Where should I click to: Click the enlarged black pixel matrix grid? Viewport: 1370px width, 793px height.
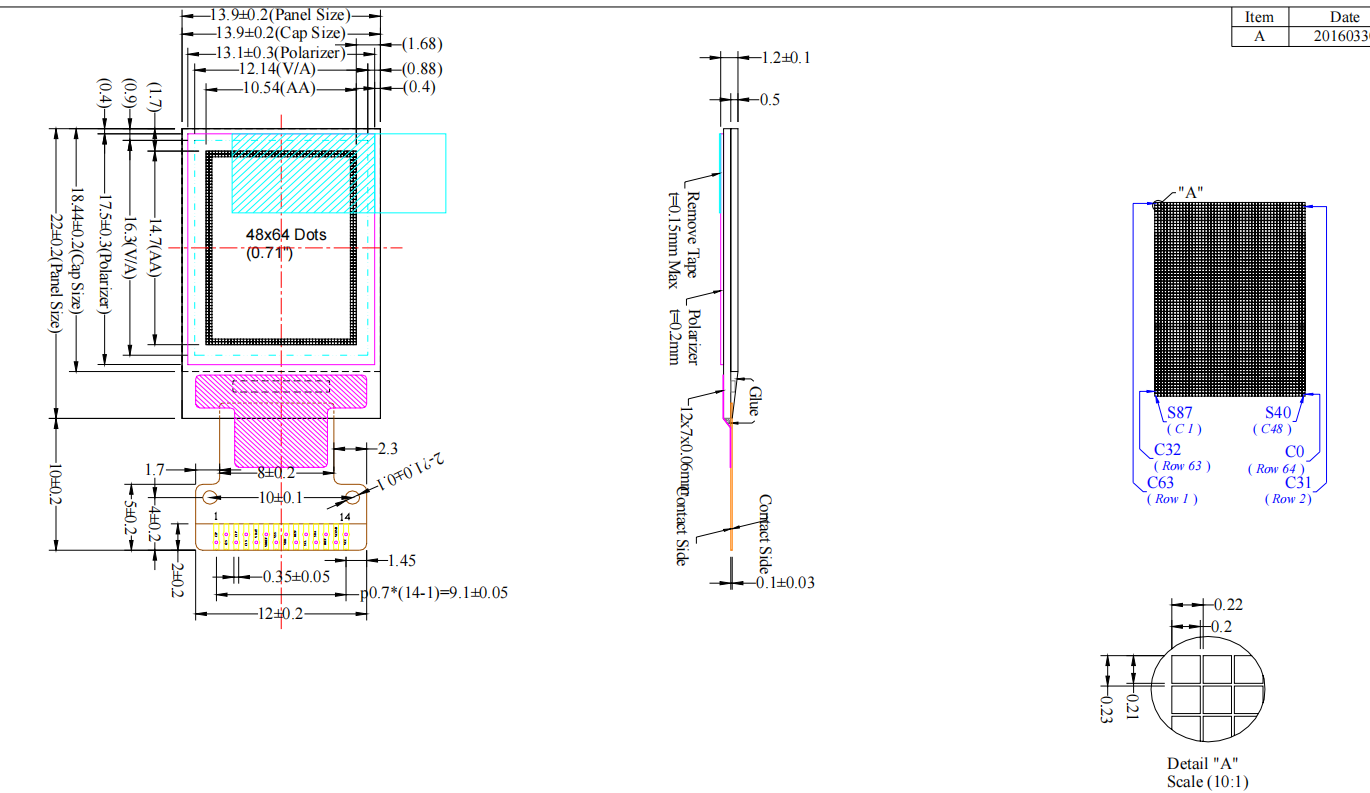[x=1230, y=298]
